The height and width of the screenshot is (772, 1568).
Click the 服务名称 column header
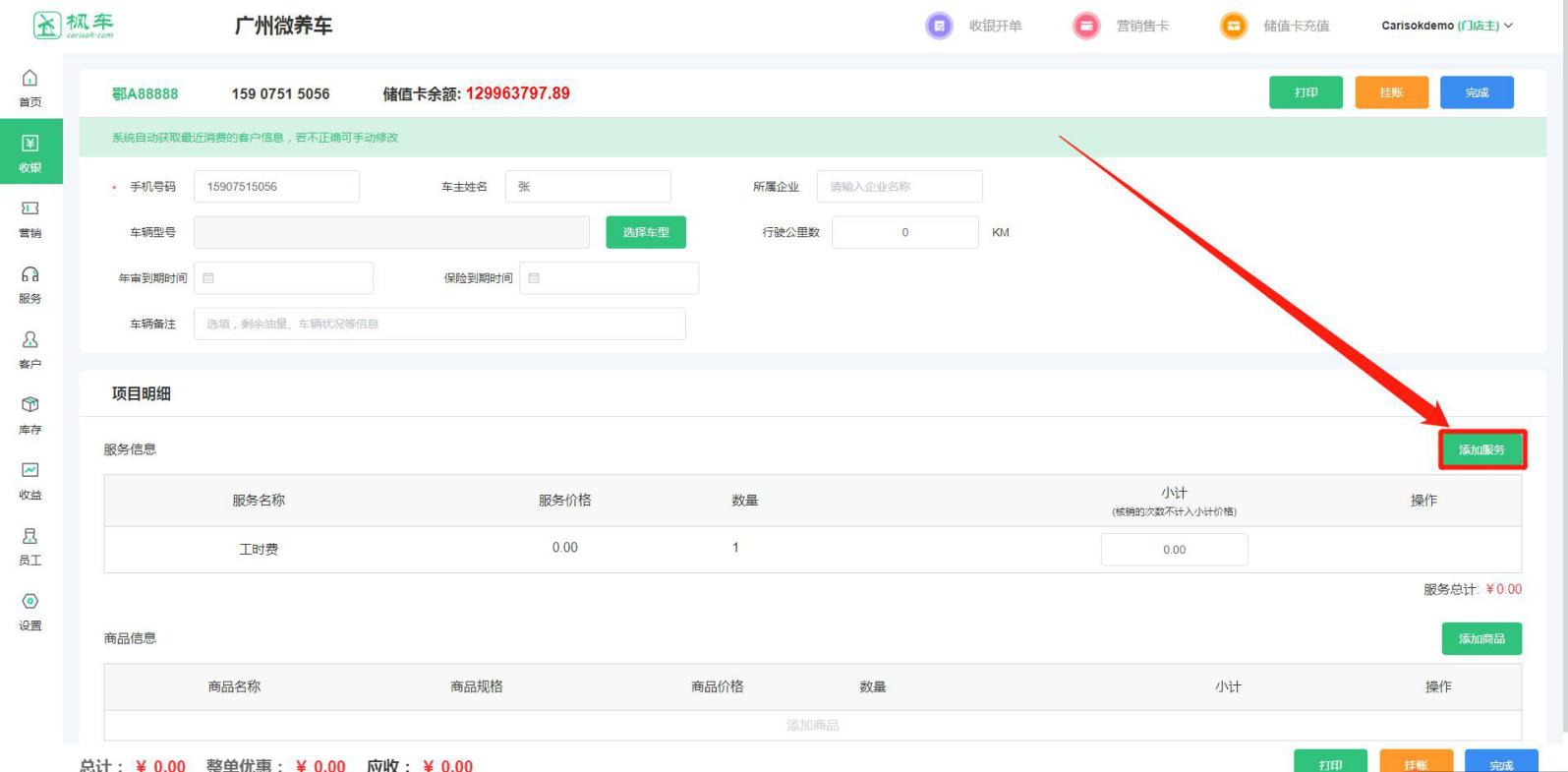(259, 500)
